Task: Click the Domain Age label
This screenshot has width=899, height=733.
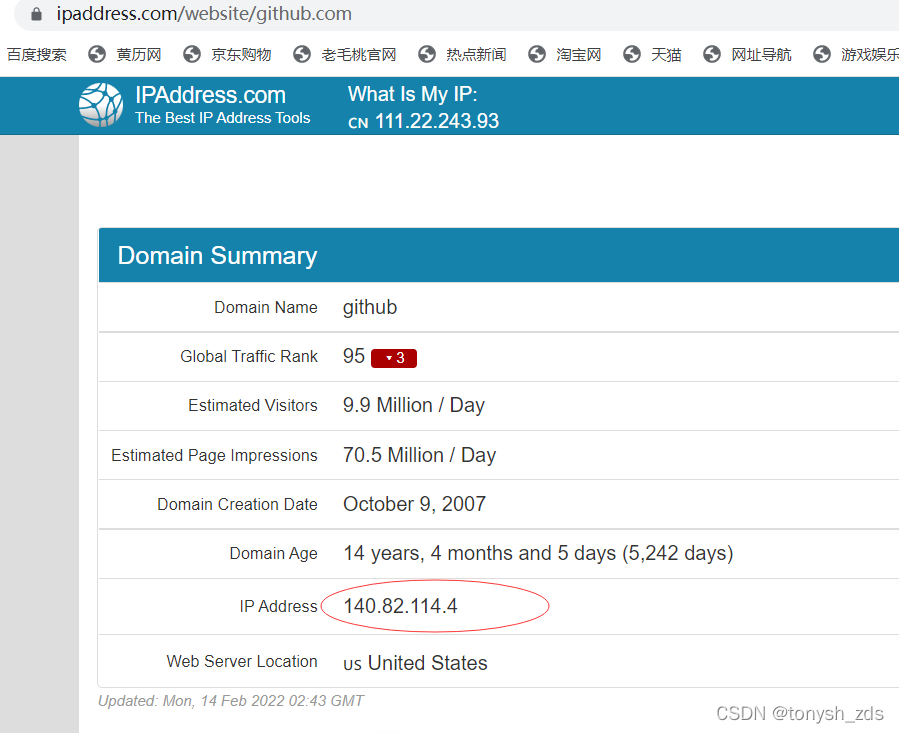Action: [x=273, y=553]
